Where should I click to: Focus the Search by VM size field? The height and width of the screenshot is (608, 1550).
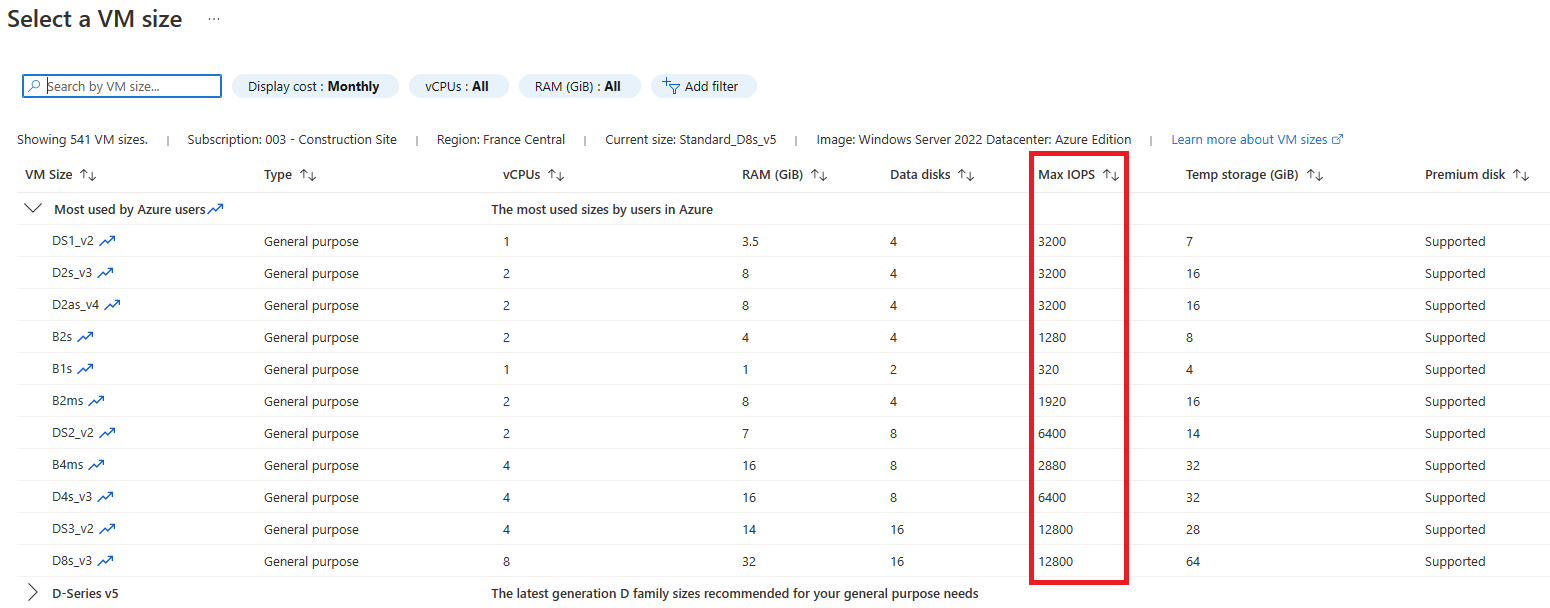(121, 86)
